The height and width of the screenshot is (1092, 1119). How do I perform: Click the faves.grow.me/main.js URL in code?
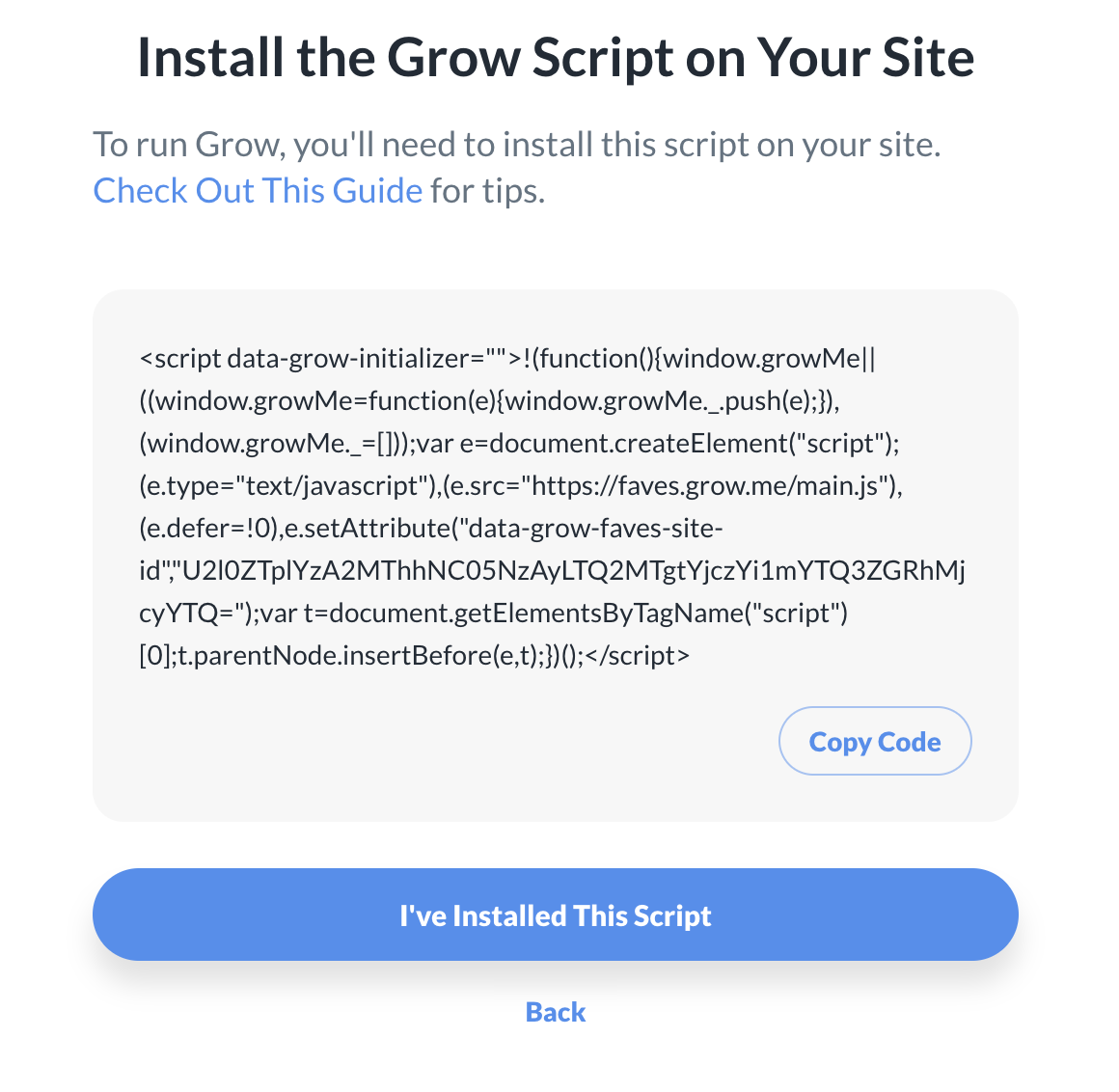pyautogui.click(x=704, y=486)
